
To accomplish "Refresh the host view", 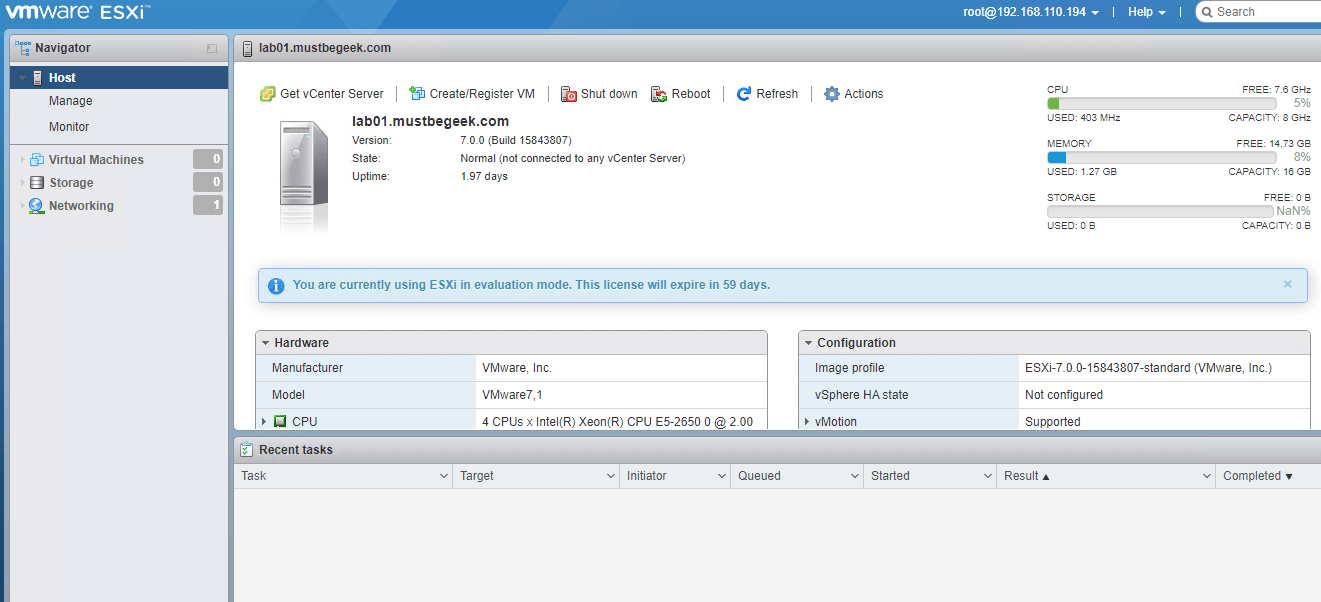I will coord(767,93).
